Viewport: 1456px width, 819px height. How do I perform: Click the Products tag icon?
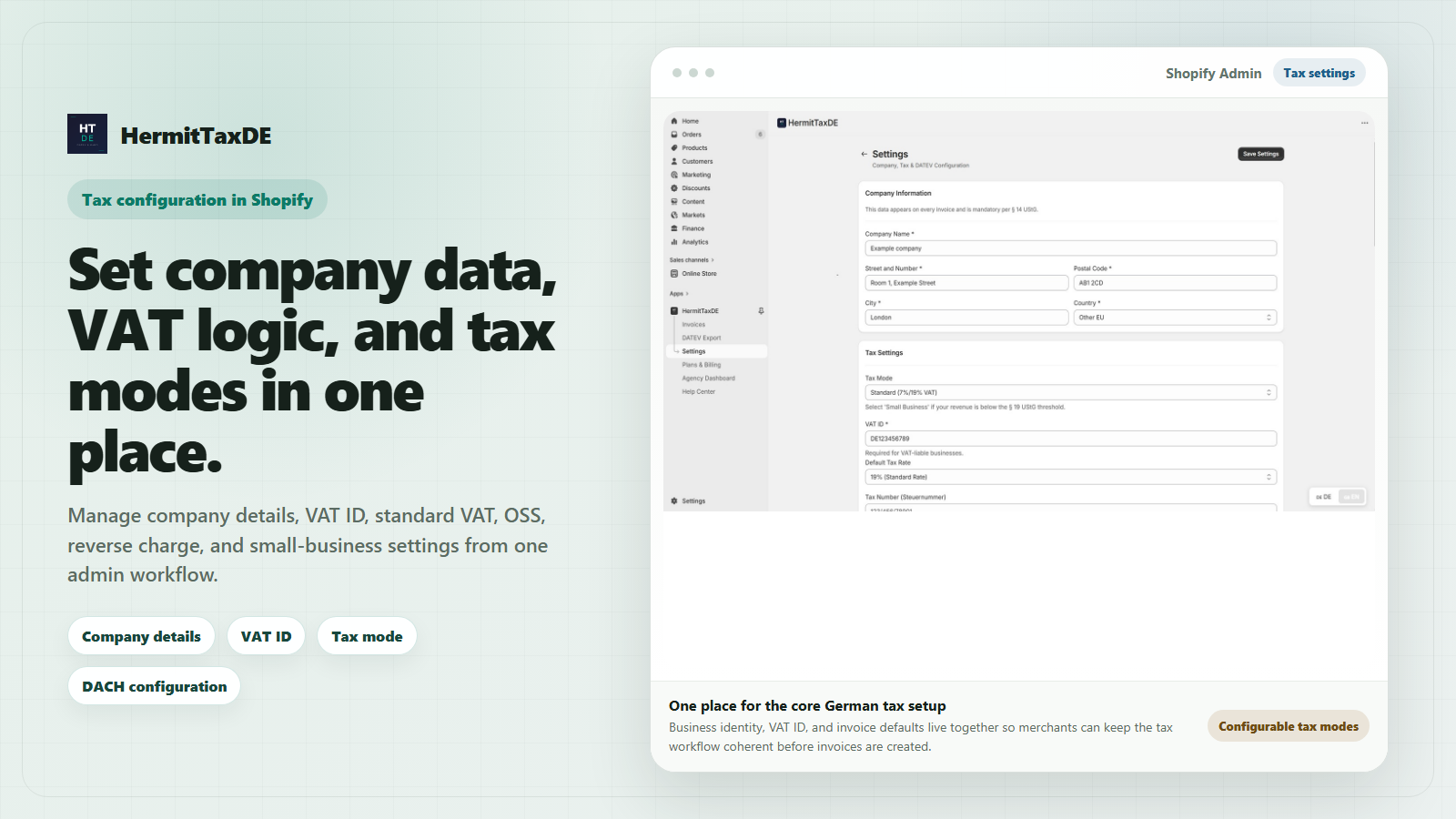[674, 147]
